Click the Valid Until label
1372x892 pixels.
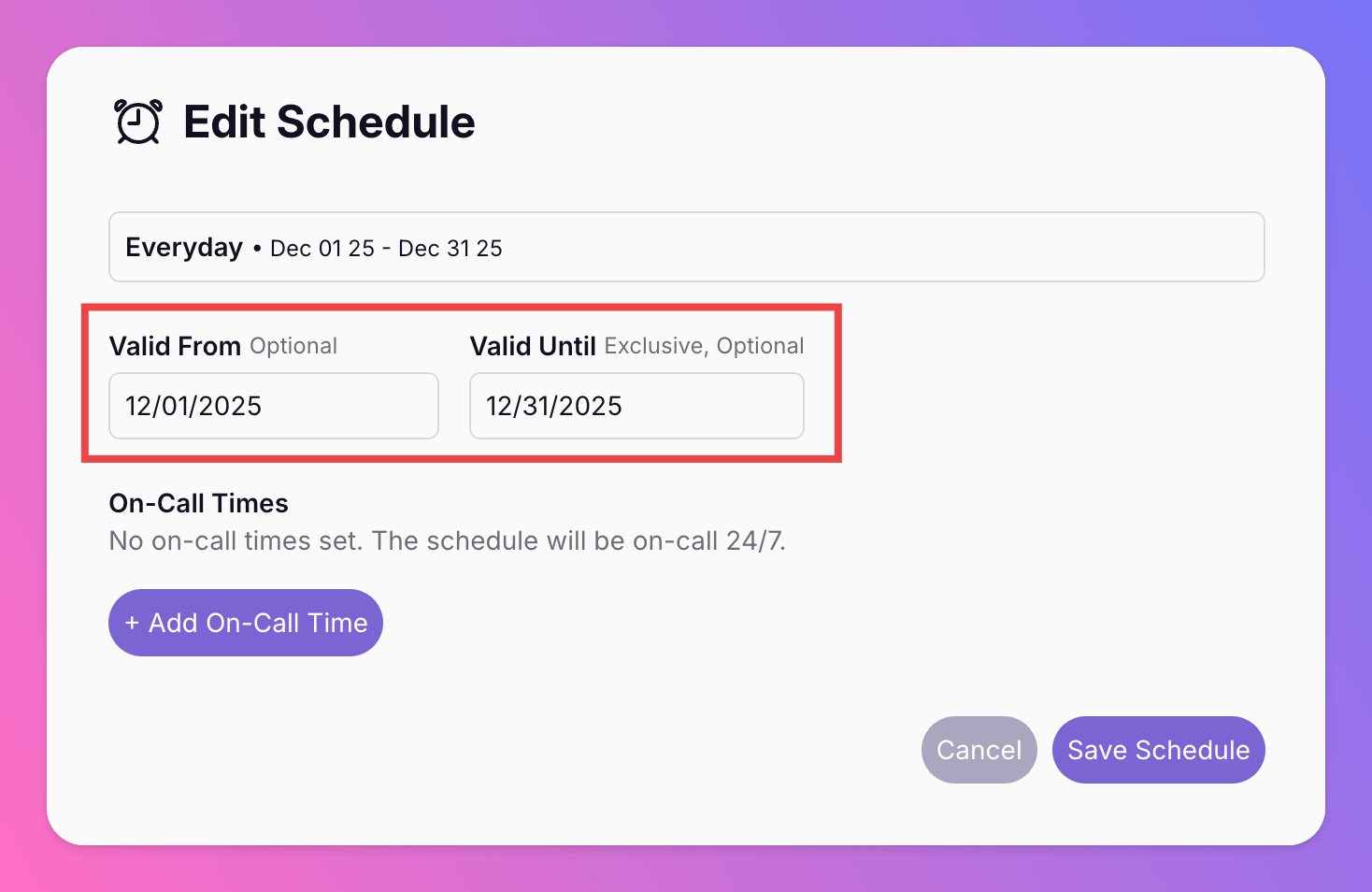tap(533, 346)
